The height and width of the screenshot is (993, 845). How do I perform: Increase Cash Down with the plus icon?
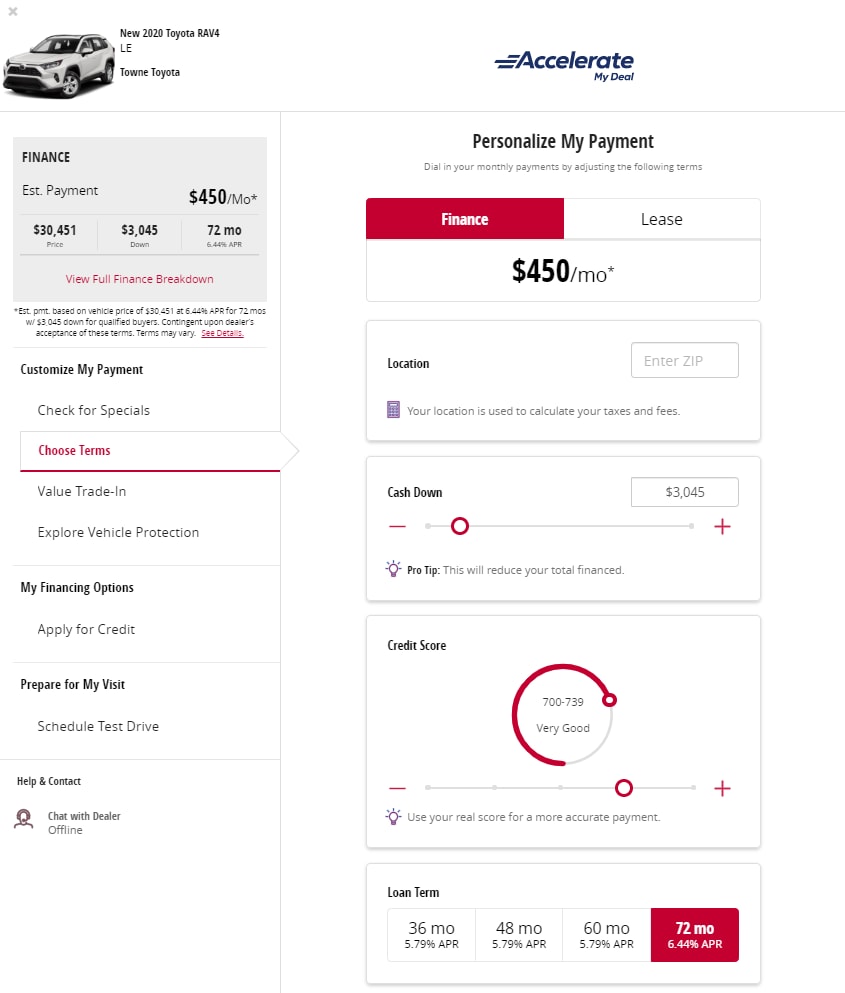(722, 526)
